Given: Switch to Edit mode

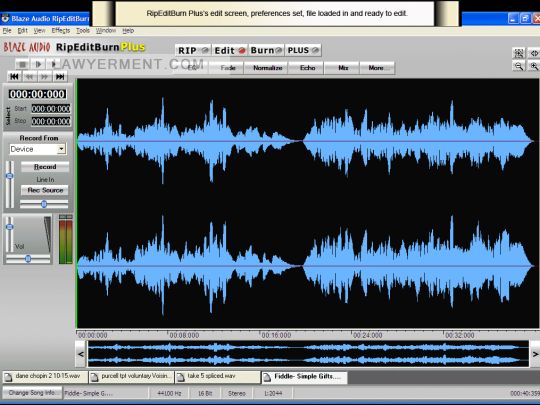Looking at the screenshot, I should pos(230,50).
